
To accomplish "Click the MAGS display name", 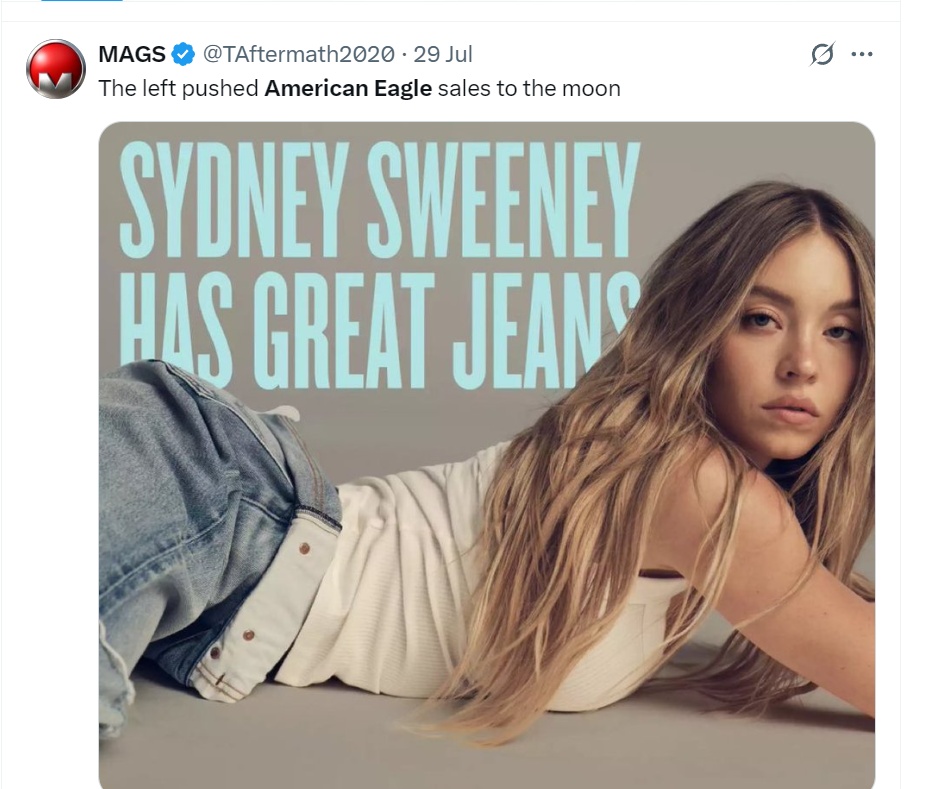I will tap(132, 54).
